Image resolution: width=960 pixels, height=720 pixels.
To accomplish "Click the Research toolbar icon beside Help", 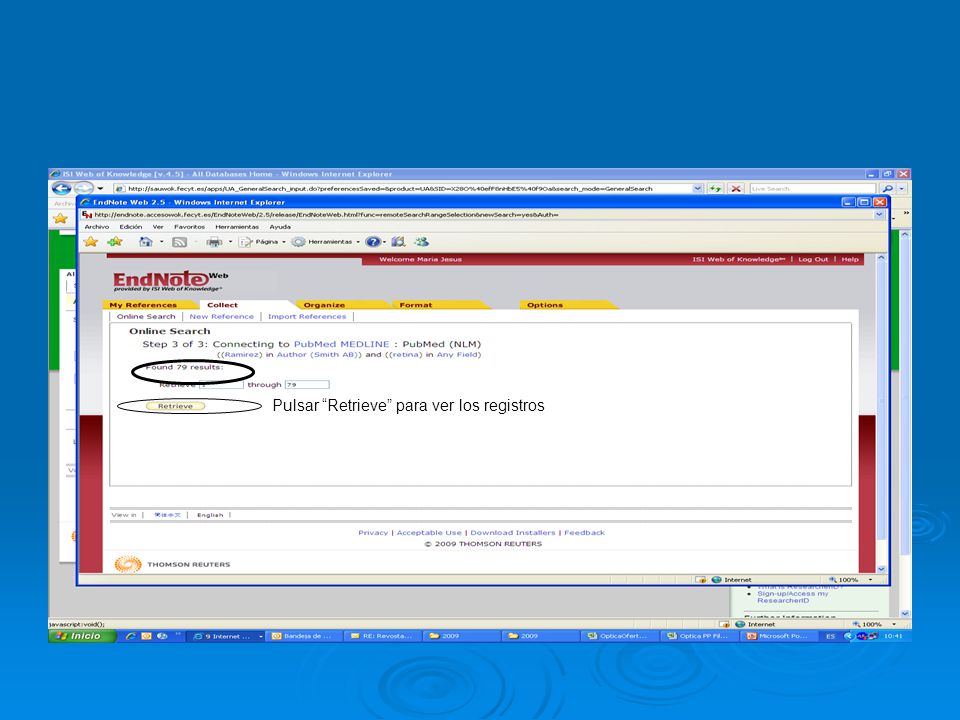I will 398,242.
